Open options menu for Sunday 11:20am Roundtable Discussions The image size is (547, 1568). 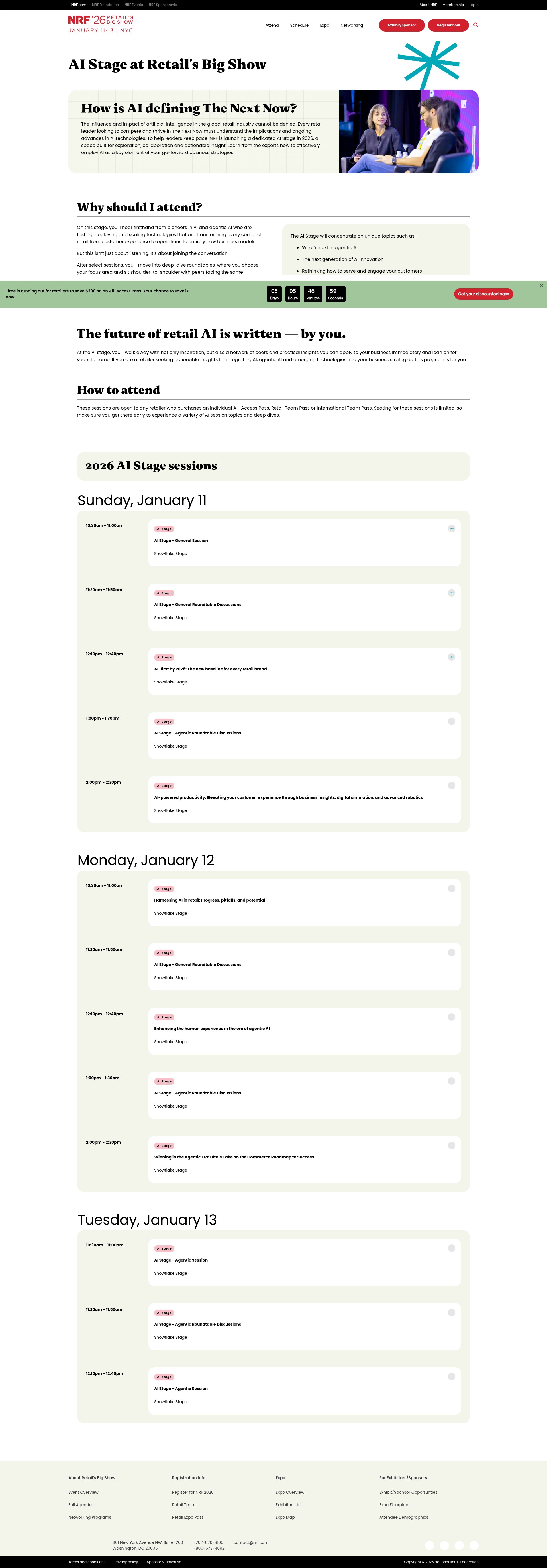point(451,593)
